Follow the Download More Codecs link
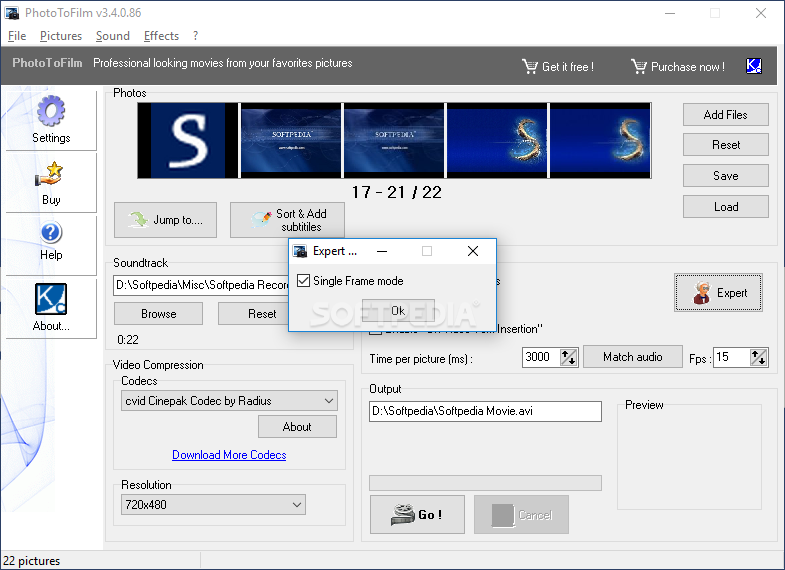Image resolution: width=785 pixels, height=570 pixels. click(x=229, y=455)
